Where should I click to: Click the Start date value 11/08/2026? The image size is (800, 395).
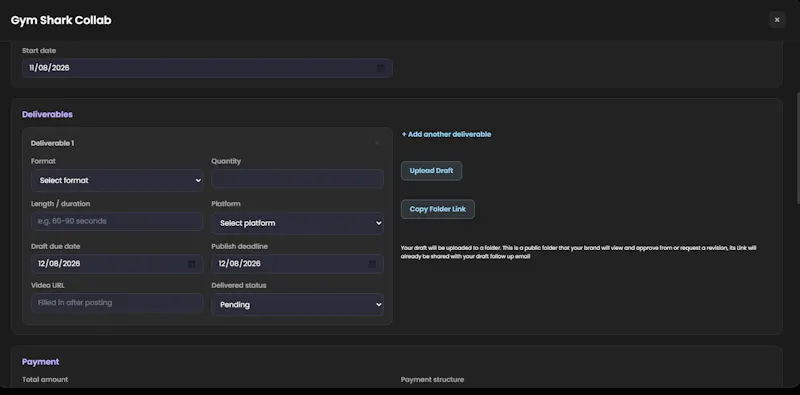pyautogui.click(x=49, y=68)
